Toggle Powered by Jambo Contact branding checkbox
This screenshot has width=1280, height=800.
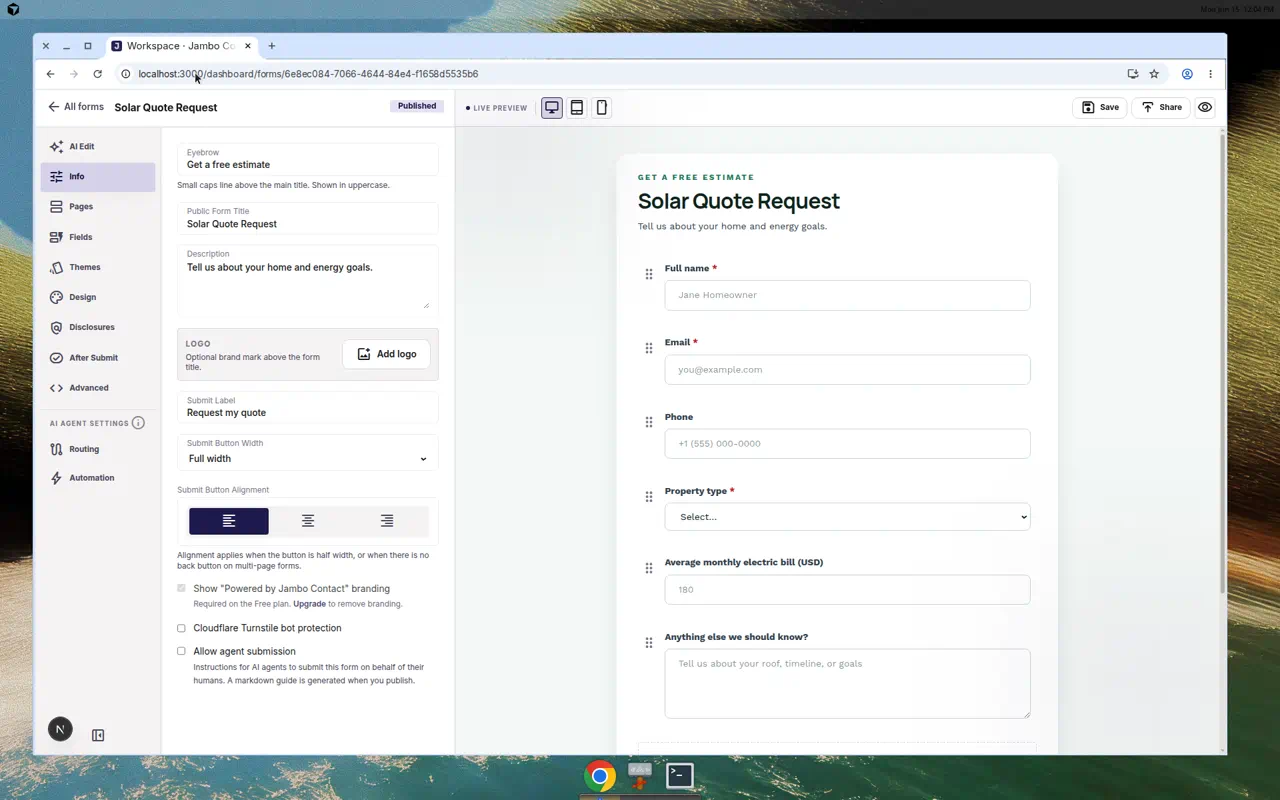(x=181, y=589)
